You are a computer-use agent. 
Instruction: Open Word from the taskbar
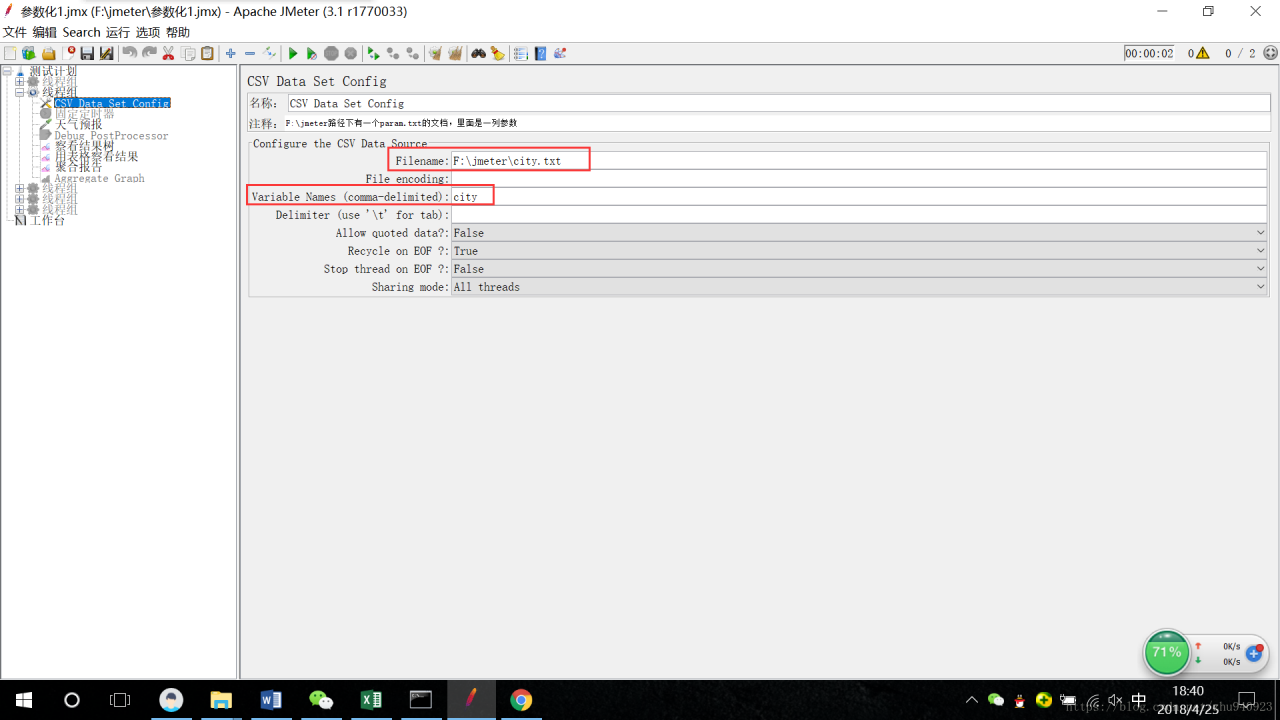coord(271,700)
